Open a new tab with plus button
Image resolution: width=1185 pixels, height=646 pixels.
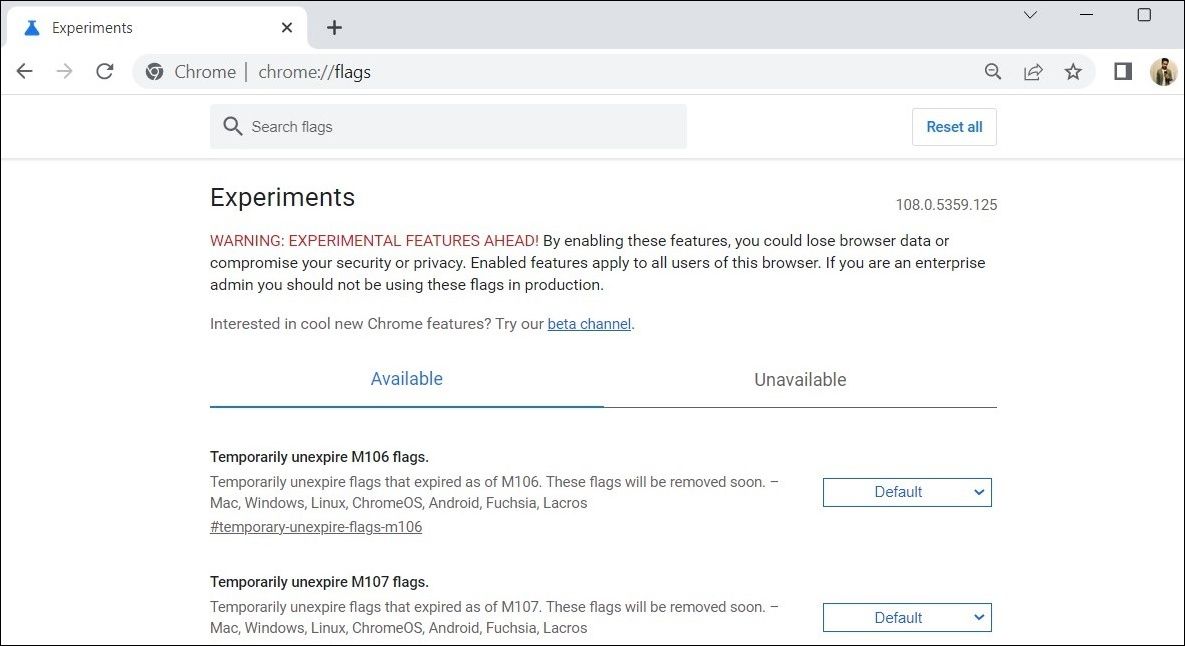tap(334, 28)
